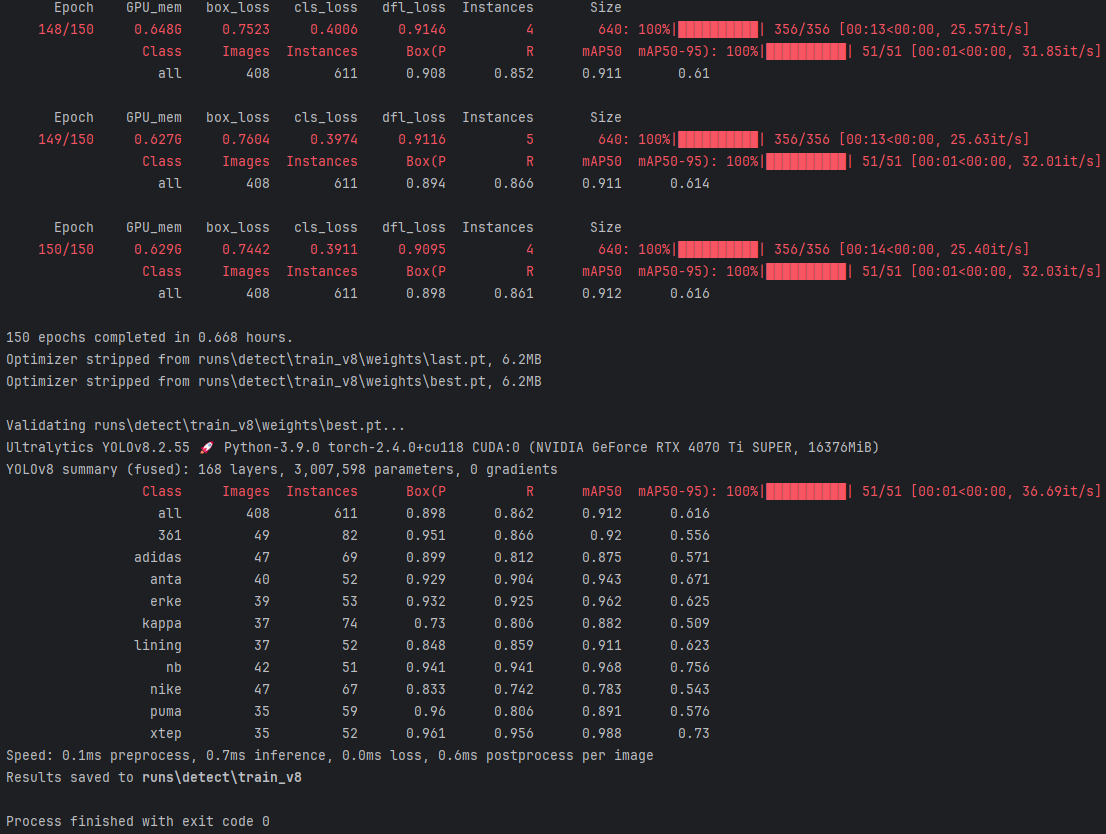Click nb mAP50-95 value 0.756

pyautogui.click(x=690, y=667)
